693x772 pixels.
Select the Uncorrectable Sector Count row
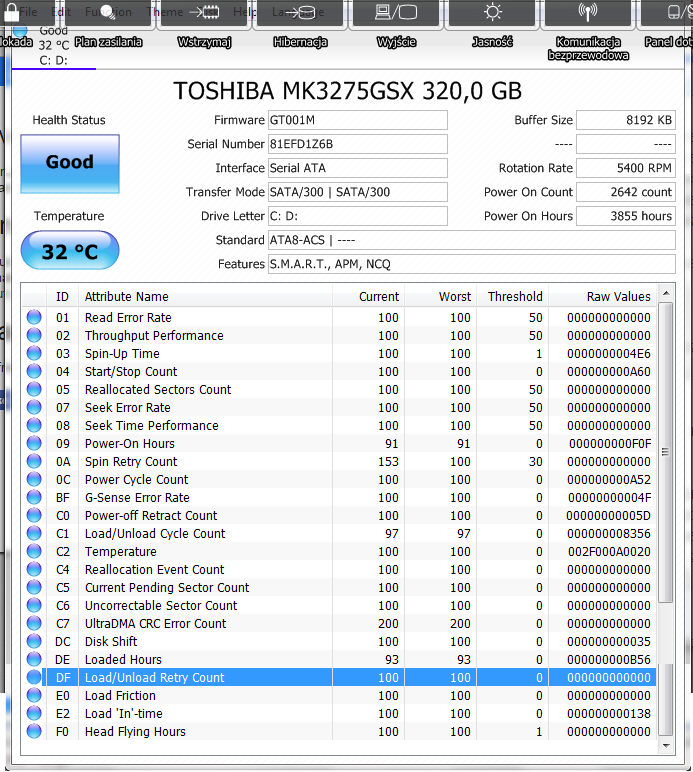pyautogui.click(x=339, y=605)
